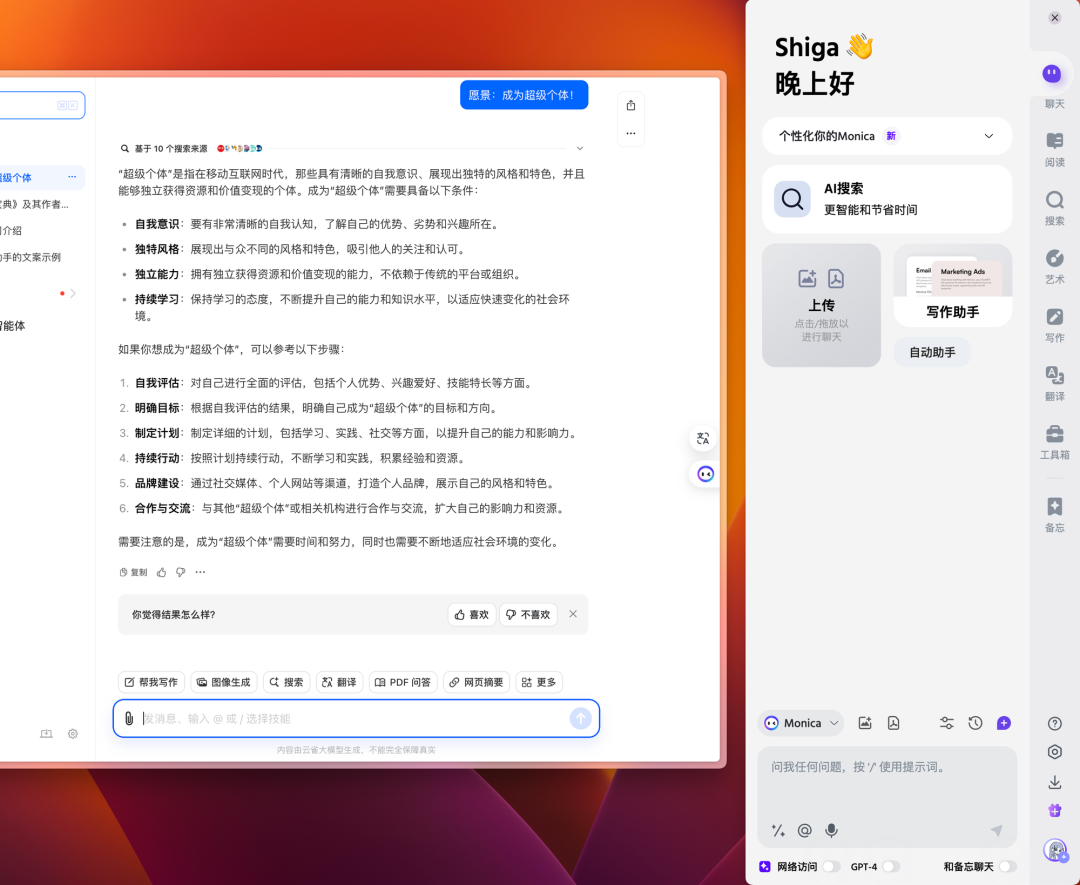Open the Monica model dropdown
Screen dimensions: 1080x885
(x=801, y=723)
